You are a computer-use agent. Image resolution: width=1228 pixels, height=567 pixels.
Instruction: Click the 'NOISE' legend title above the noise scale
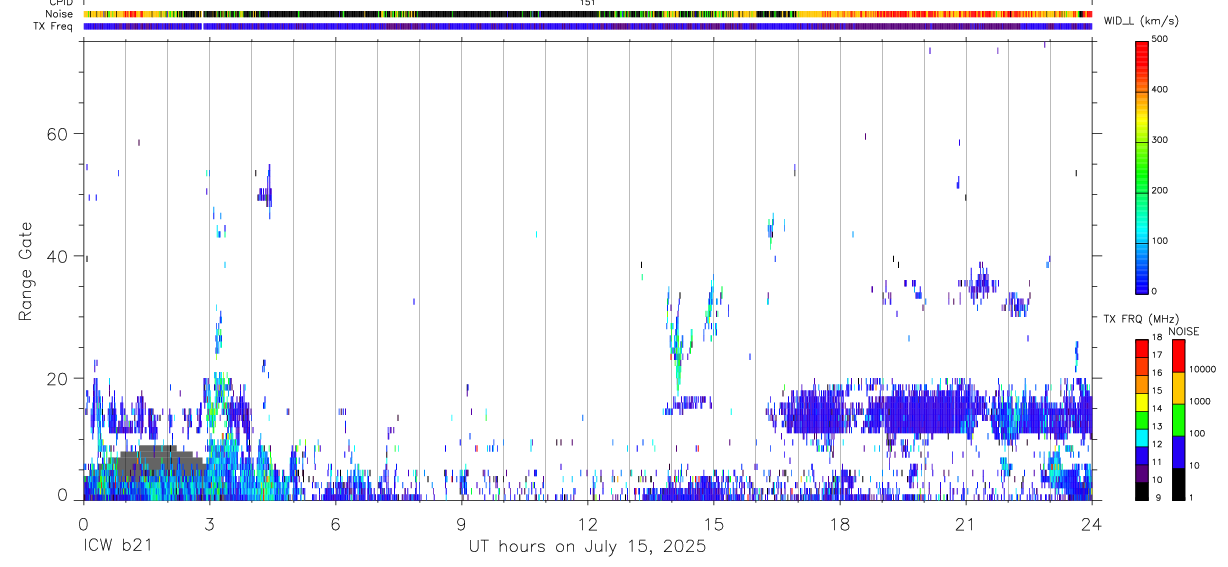point(1183,332)
